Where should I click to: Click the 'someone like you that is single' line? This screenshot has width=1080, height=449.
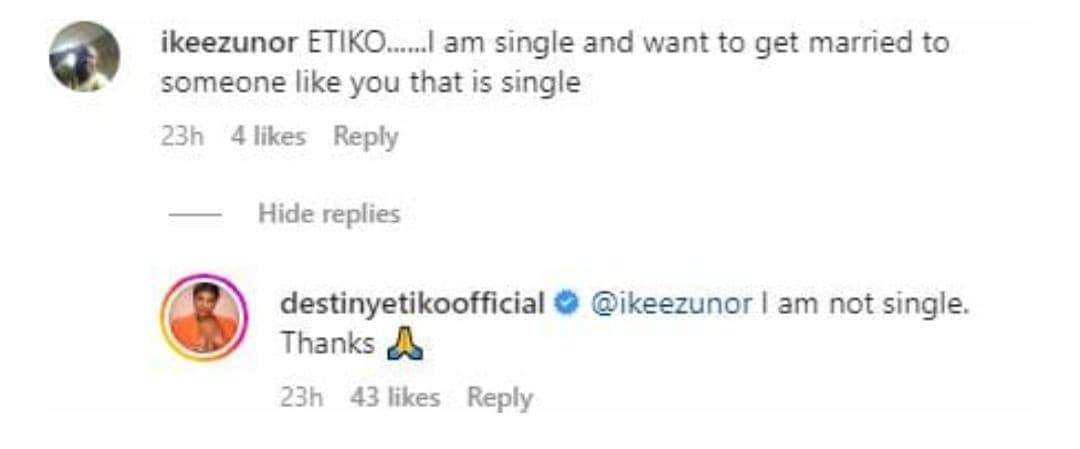(370, 83)
